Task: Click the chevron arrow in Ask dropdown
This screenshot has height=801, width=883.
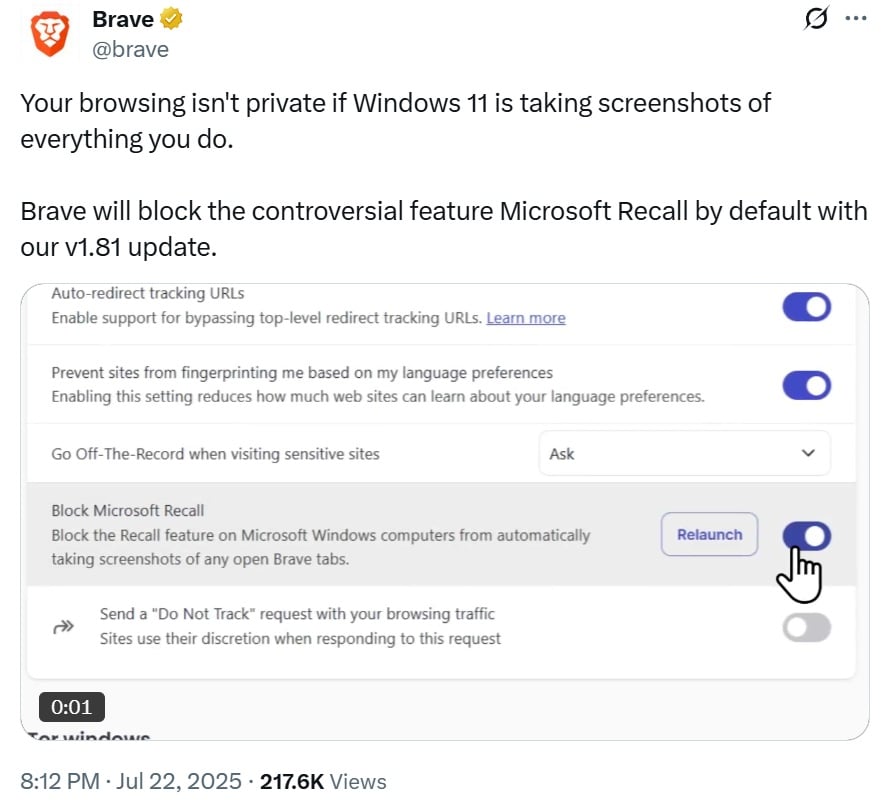Action: click(x=808, y=453)
